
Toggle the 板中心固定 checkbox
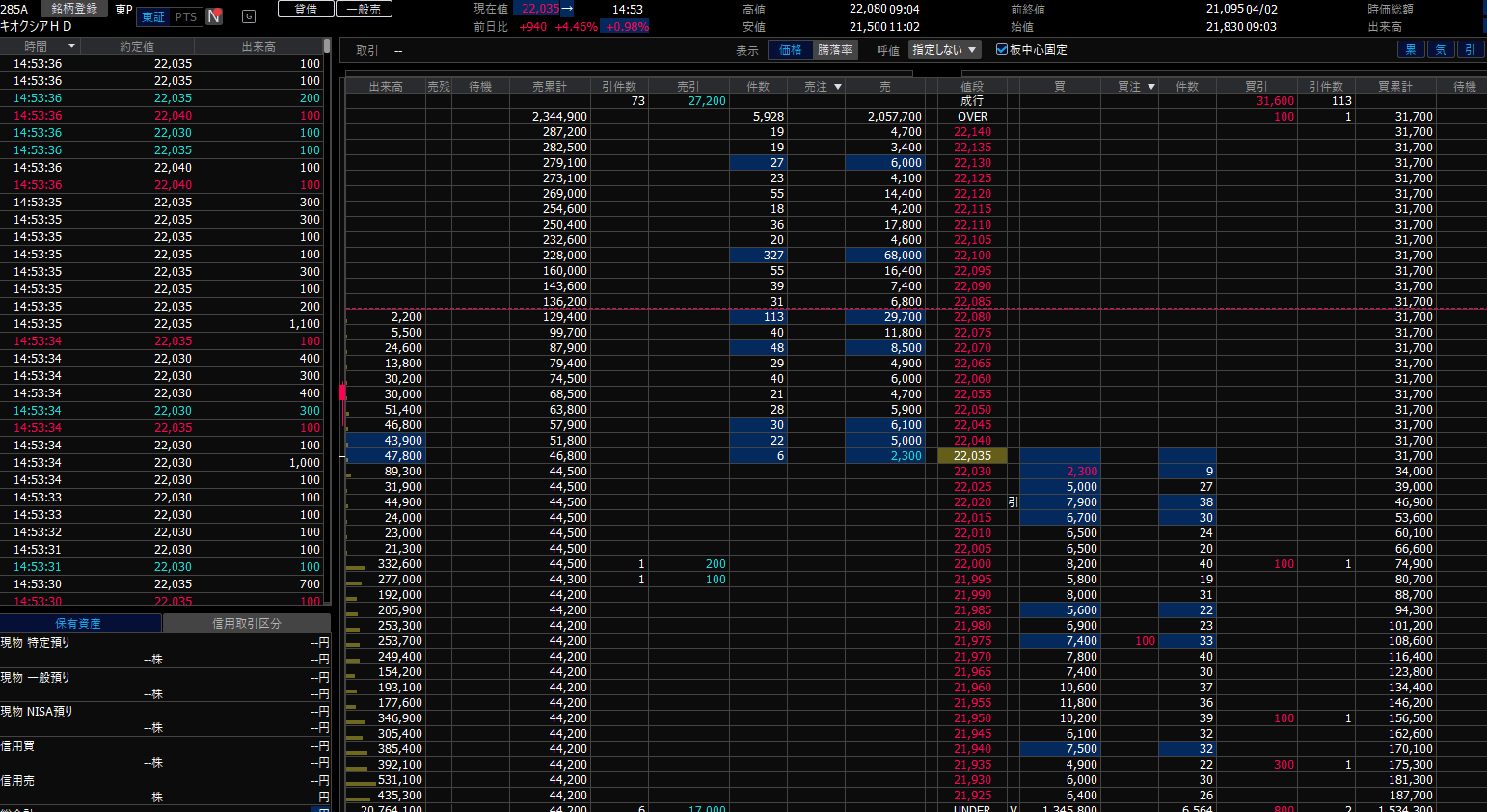click(1002, 50)
